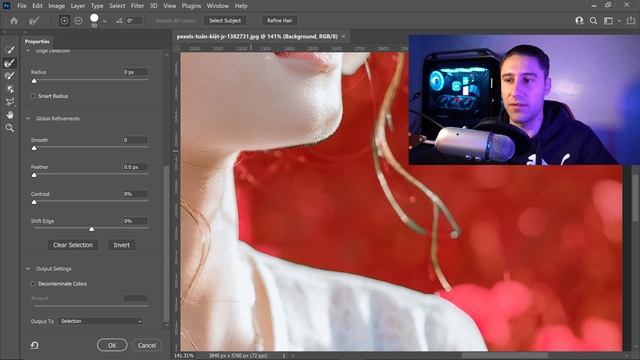Open the Filter menu
Image resolution: width=640 pixels, height=360 pixels.
pyautogui.click(x=137, y=6)
